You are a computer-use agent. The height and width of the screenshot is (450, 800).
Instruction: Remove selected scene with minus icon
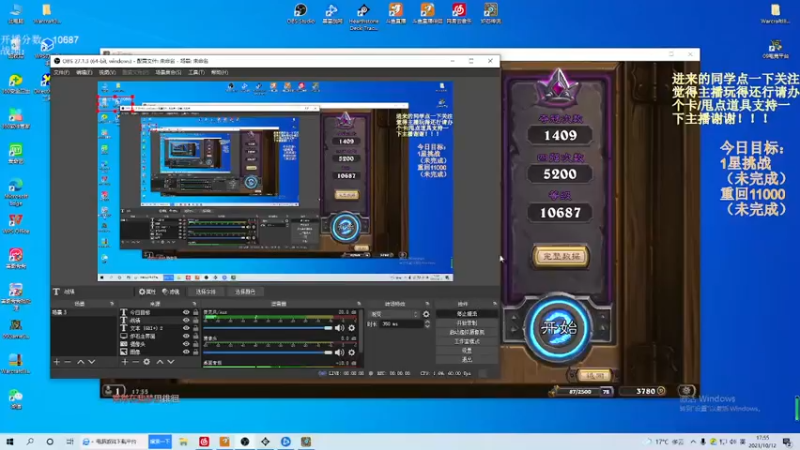67,362
